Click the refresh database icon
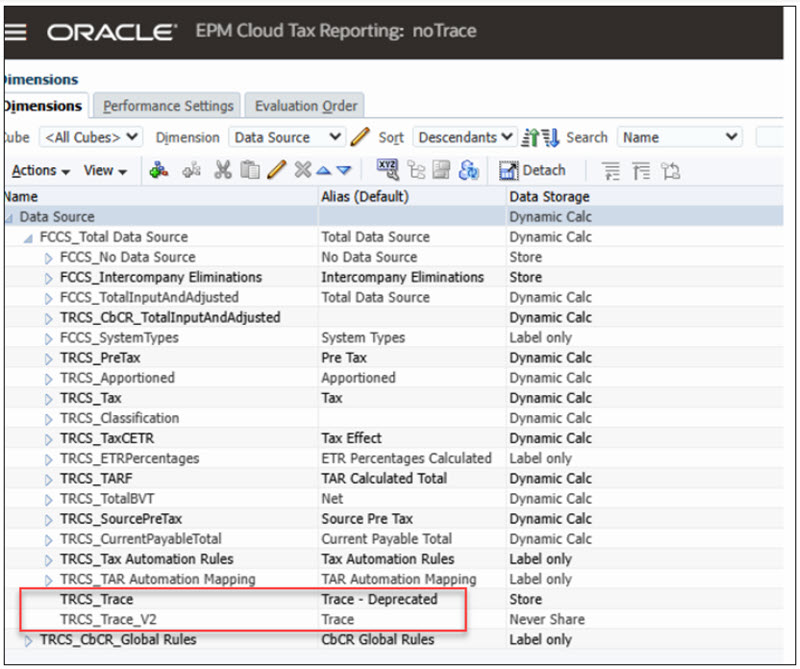The width and height of the screenshot is (800, 669). click(468, 170)
